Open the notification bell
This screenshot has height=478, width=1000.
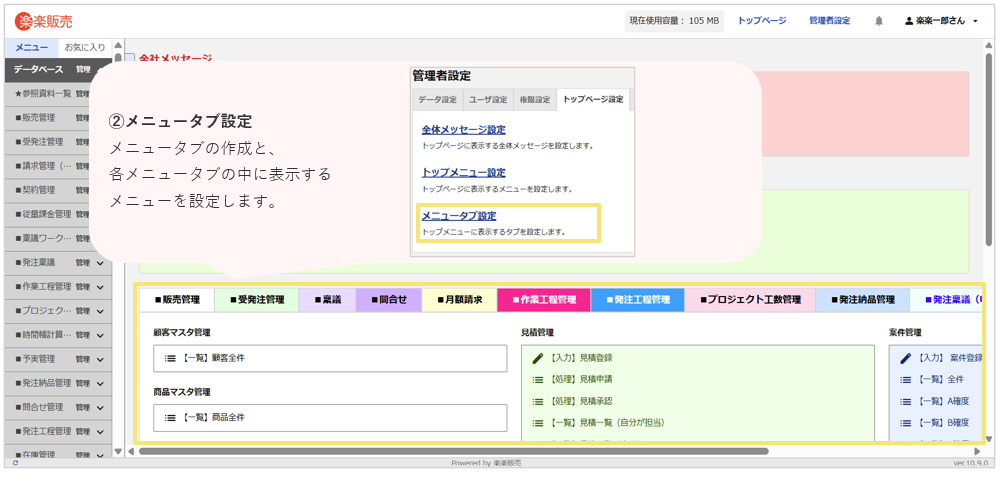pyautogui.click(x=879, y=21)
